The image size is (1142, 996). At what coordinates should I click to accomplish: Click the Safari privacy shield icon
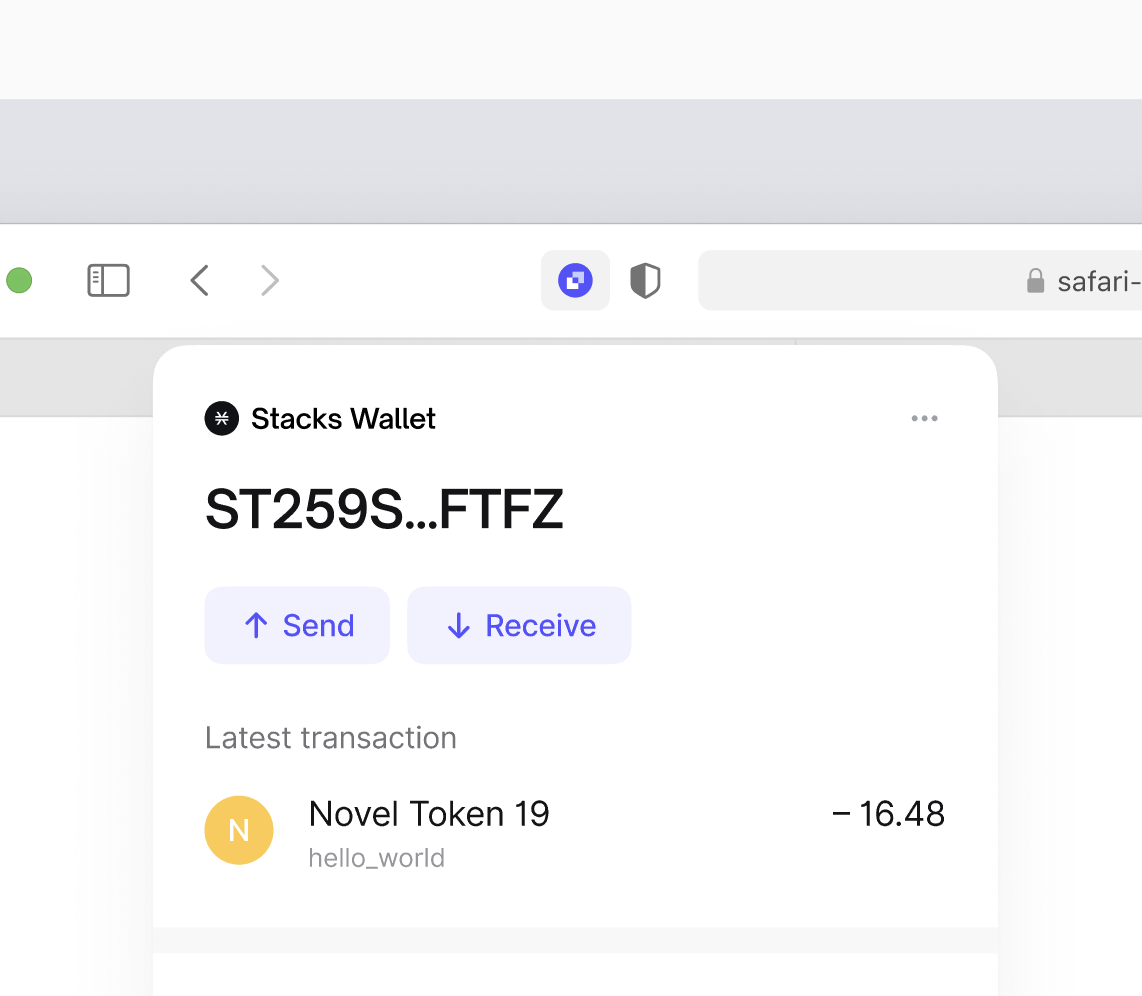(x=645, y=280)
